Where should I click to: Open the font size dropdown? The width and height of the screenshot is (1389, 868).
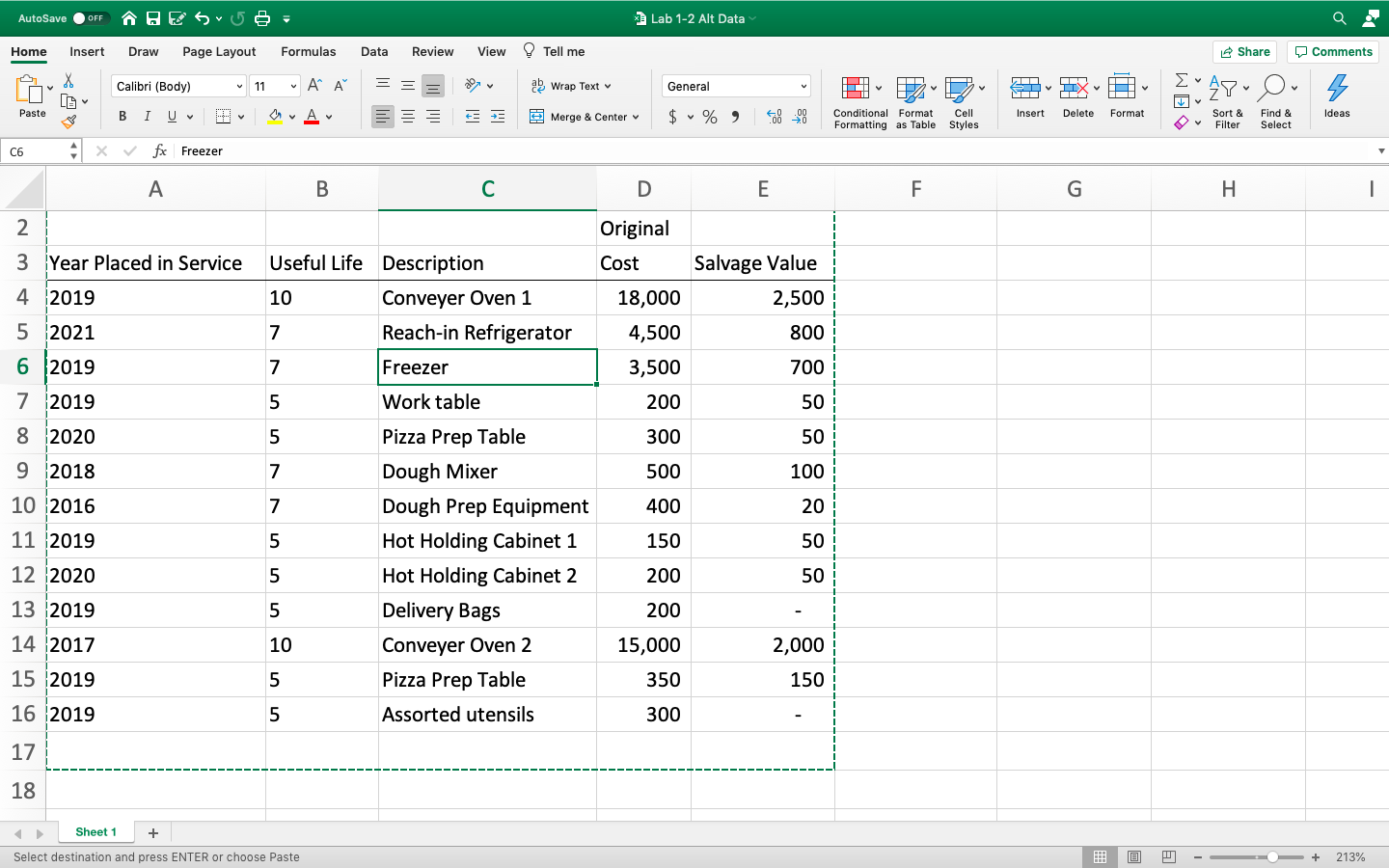point(292,86)
